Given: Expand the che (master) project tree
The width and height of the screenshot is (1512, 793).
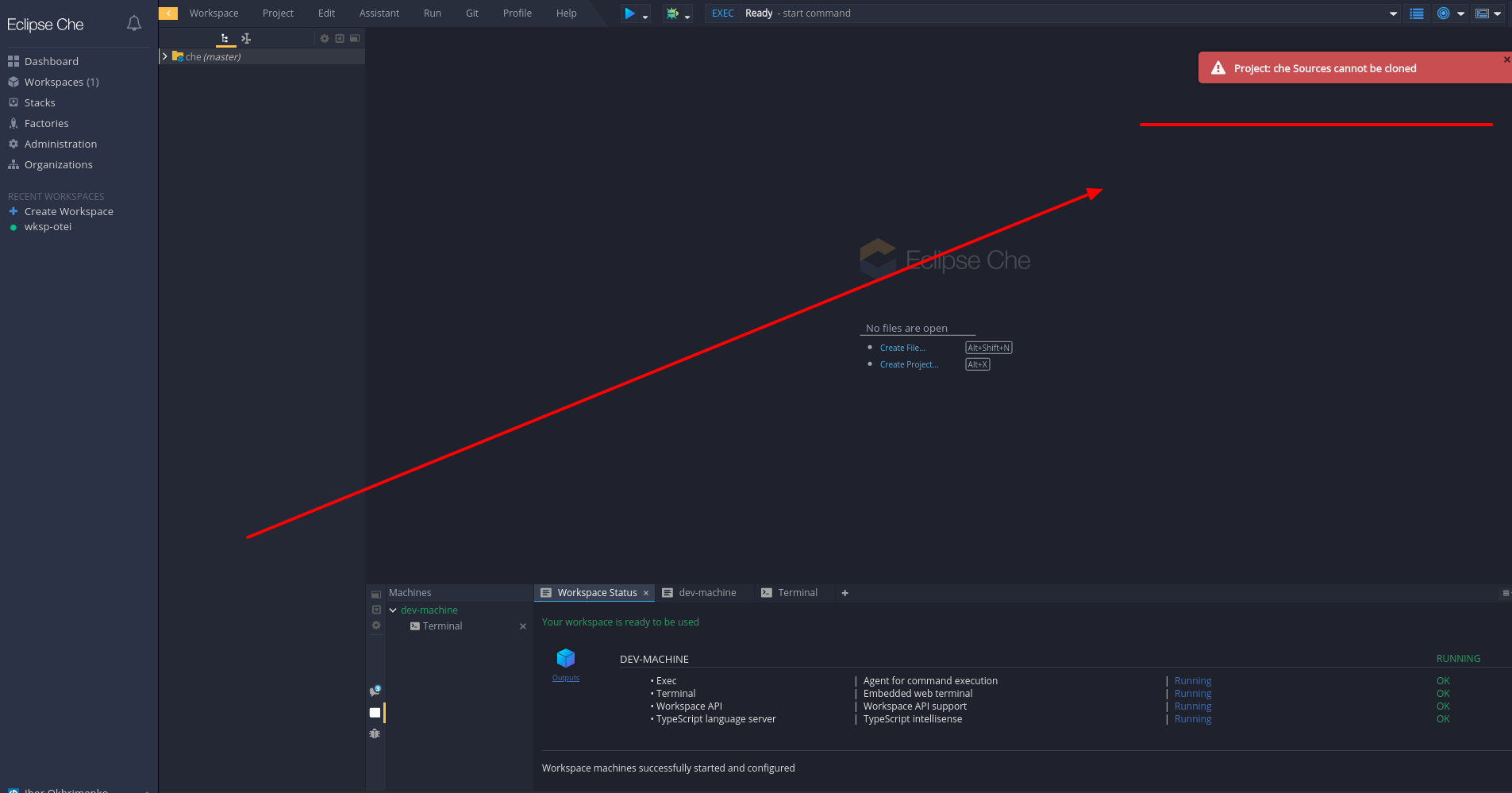Looking at the screenshot, I should (x=165, y=56).
